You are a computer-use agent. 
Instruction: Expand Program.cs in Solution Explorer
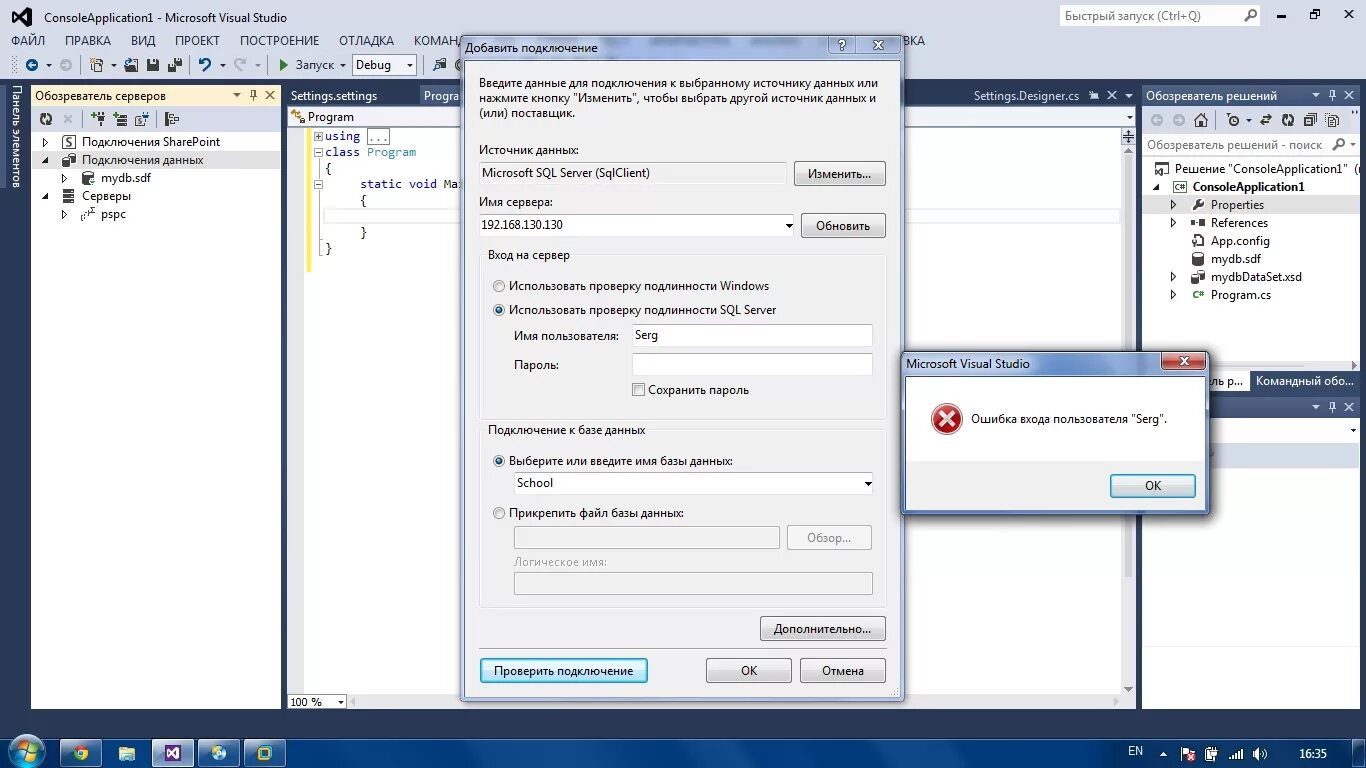(1174, 295)
